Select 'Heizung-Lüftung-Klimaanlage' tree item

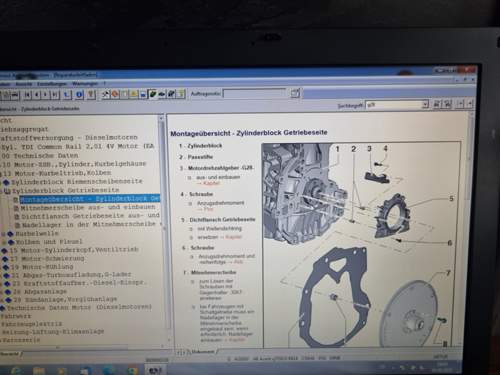tap(53, 332)
